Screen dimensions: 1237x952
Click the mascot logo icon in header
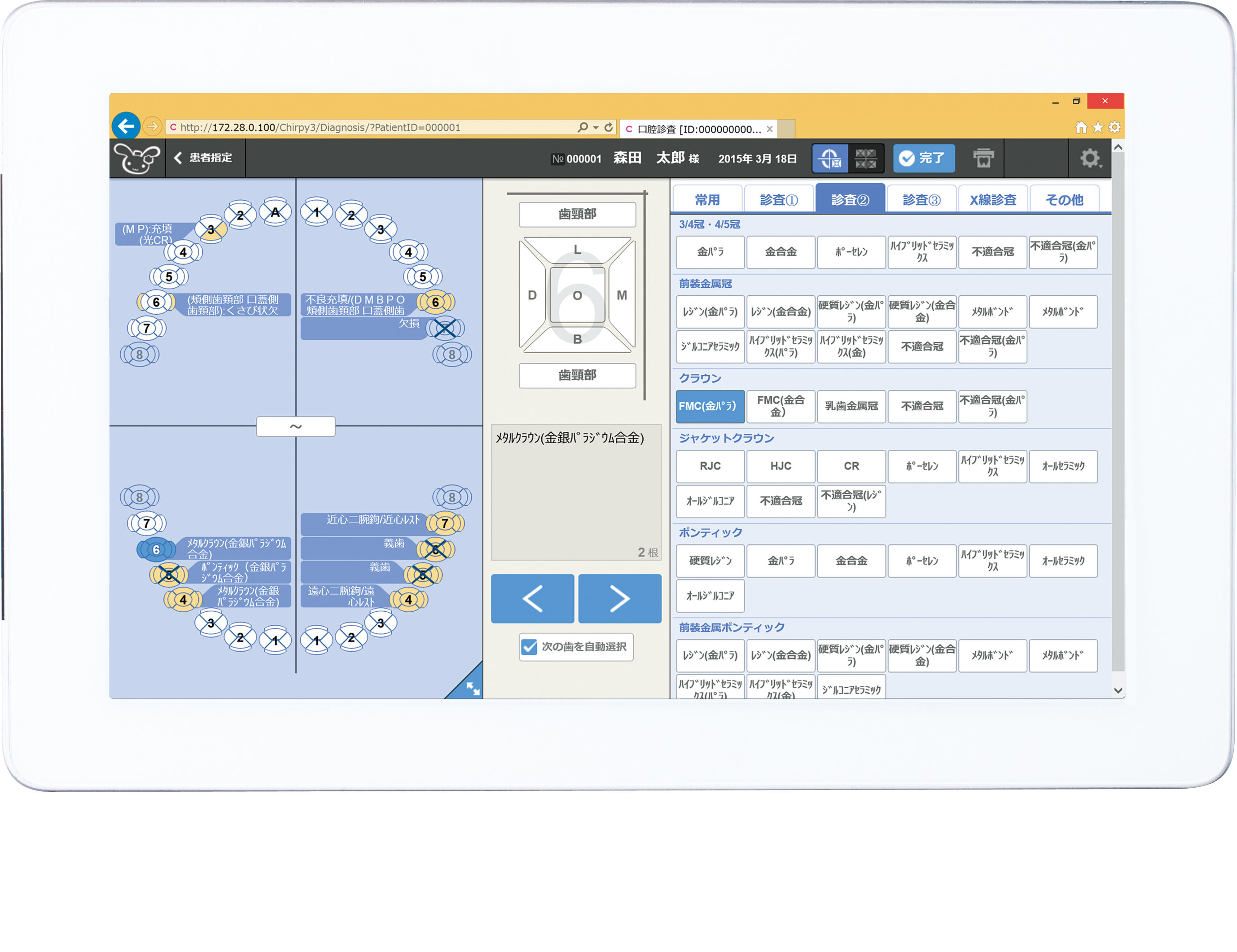tap(136, 158)
